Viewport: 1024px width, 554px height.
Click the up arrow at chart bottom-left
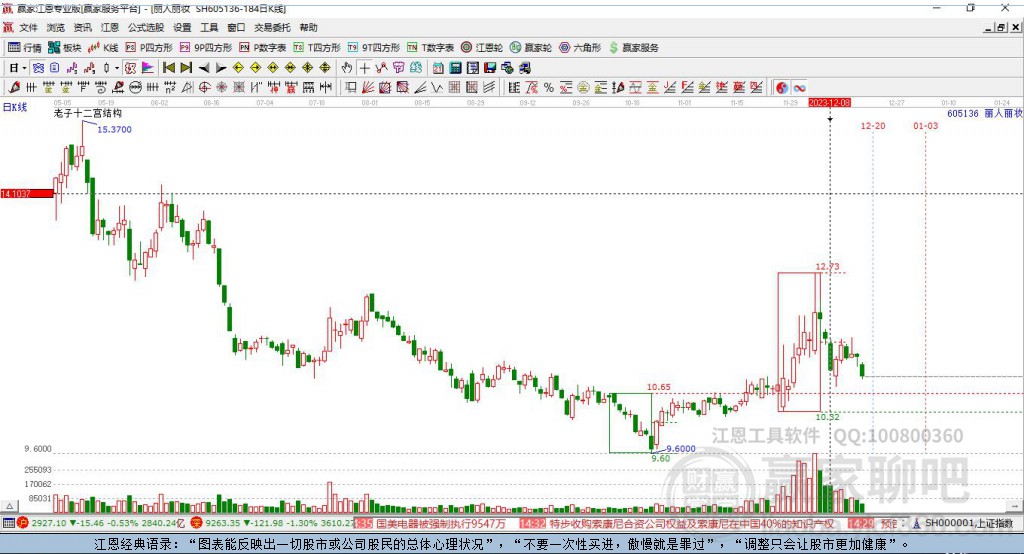9,506
